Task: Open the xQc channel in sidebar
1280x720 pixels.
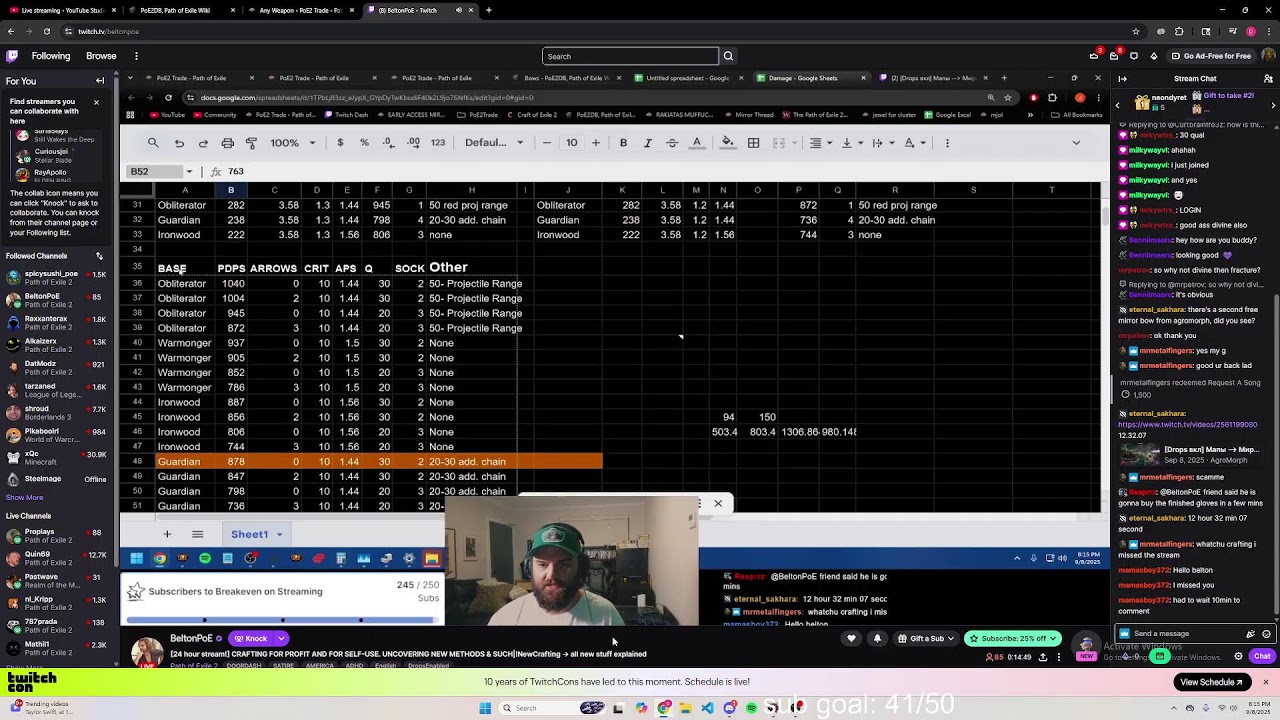Action: (56, 457)
